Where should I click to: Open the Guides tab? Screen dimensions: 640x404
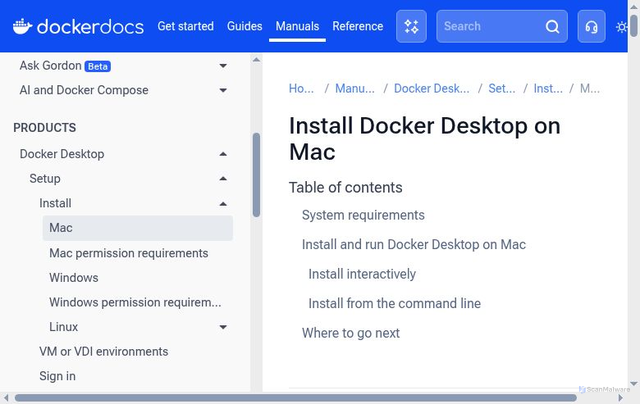[244, 26]
